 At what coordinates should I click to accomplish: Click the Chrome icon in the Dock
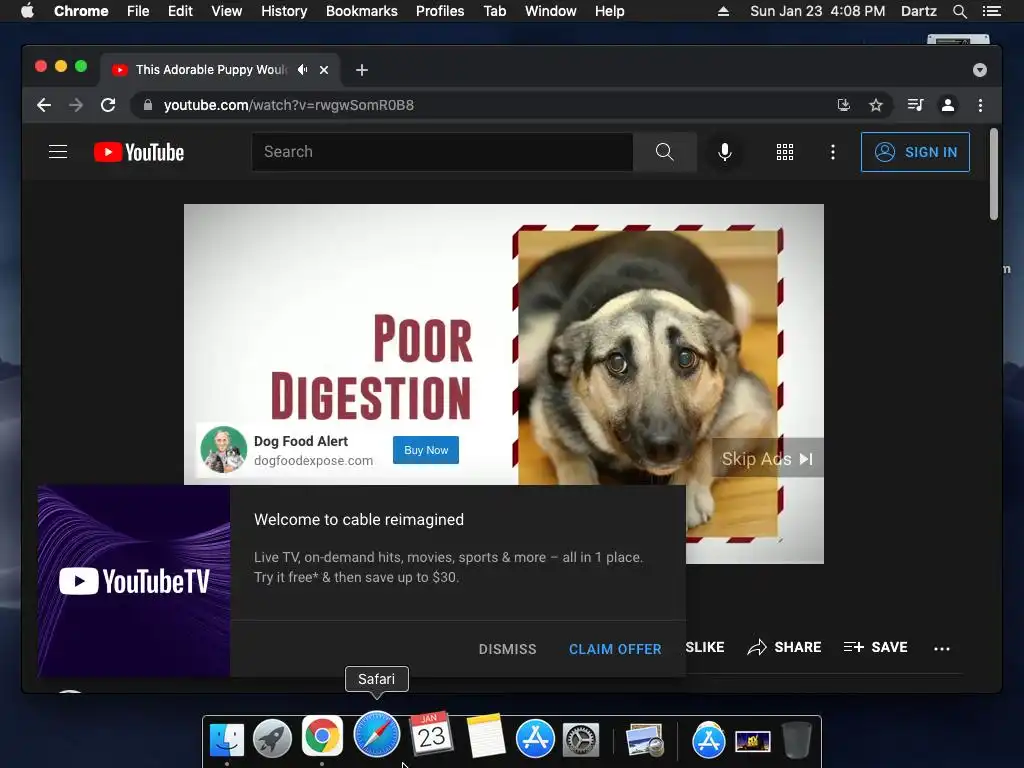click(x=322, y=737)
